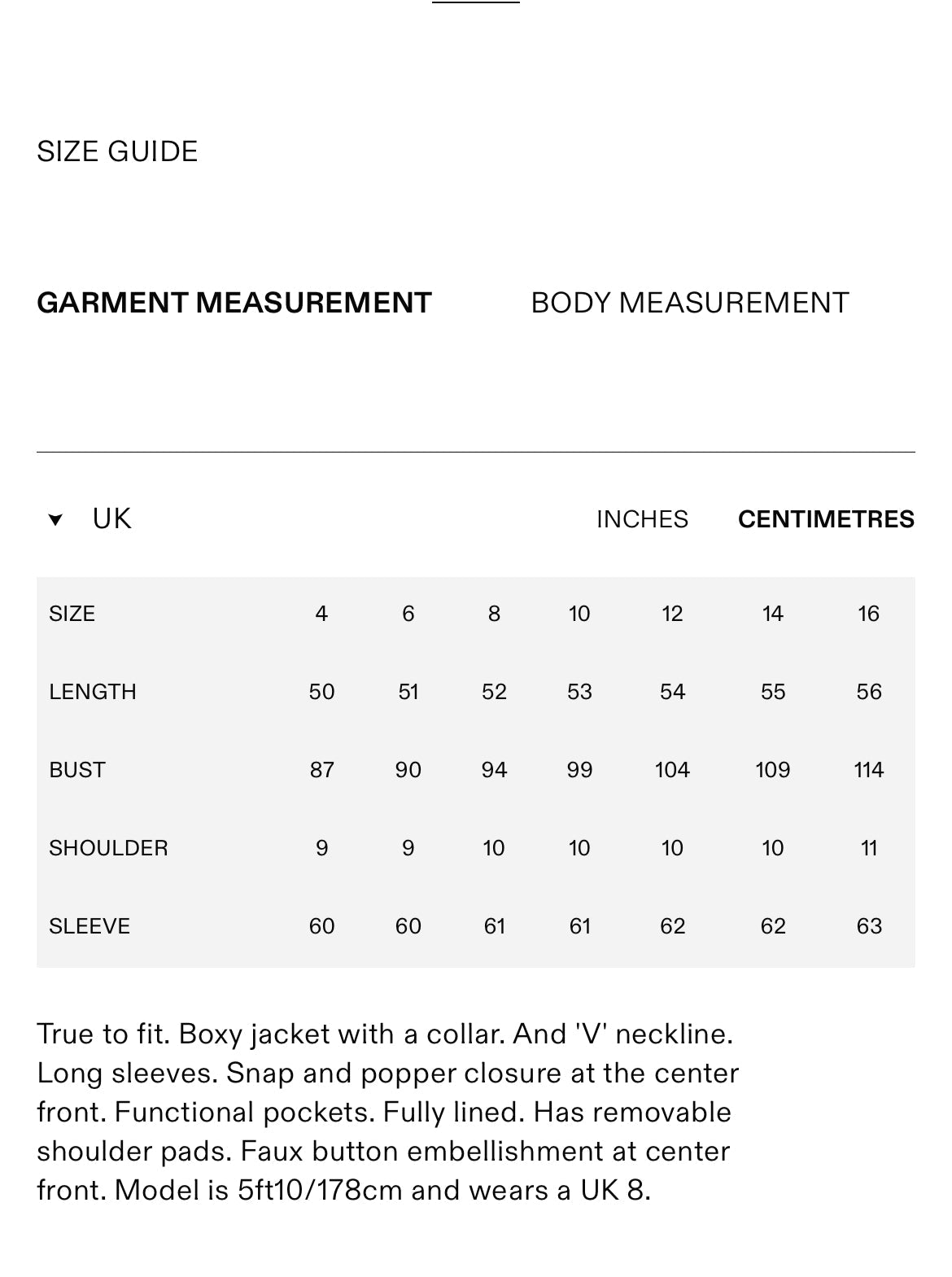Switch to the Body Measurement tab
The image size is (952, 1277).
coord(689,303)
